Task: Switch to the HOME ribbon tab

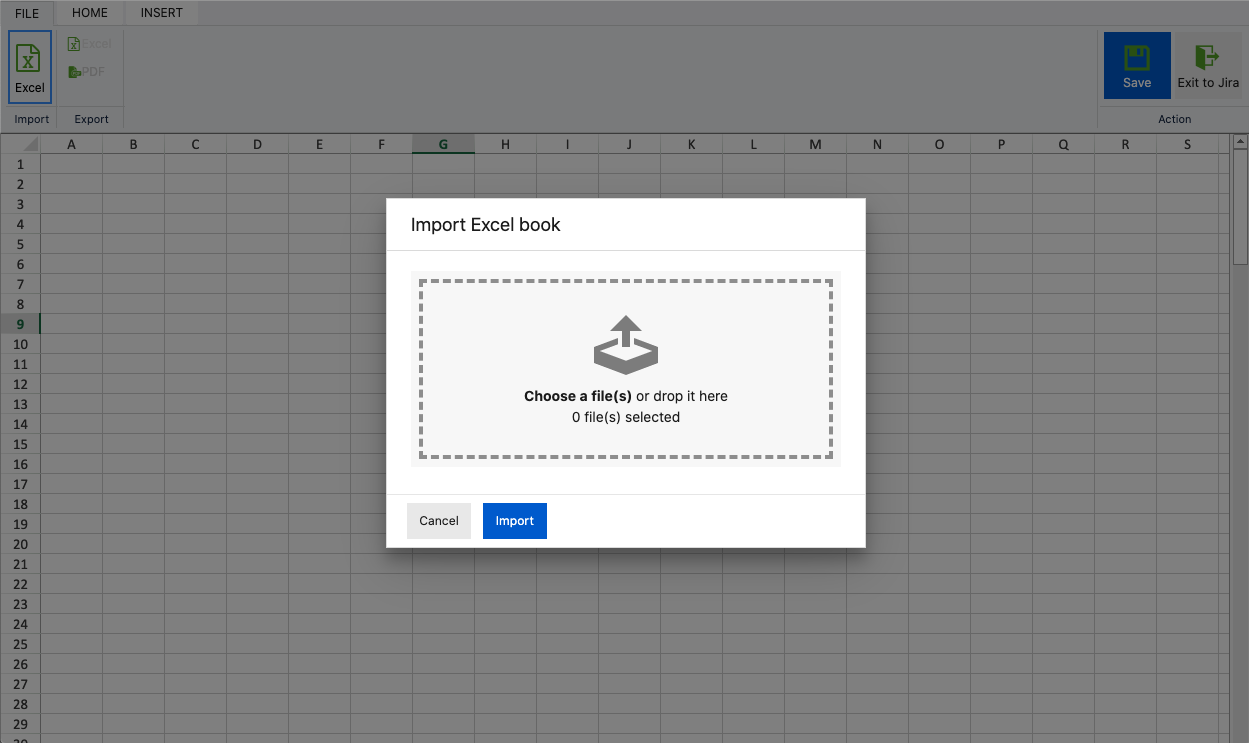Action: [x=89, y=12]
